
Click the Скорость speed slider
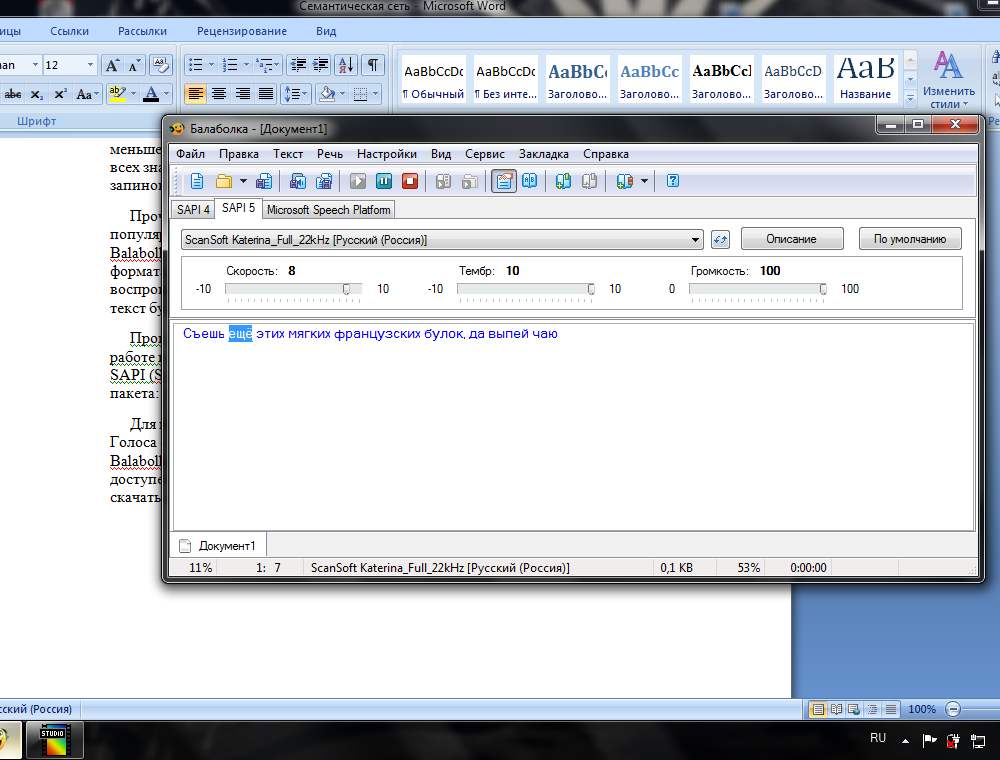click(292, 289)
